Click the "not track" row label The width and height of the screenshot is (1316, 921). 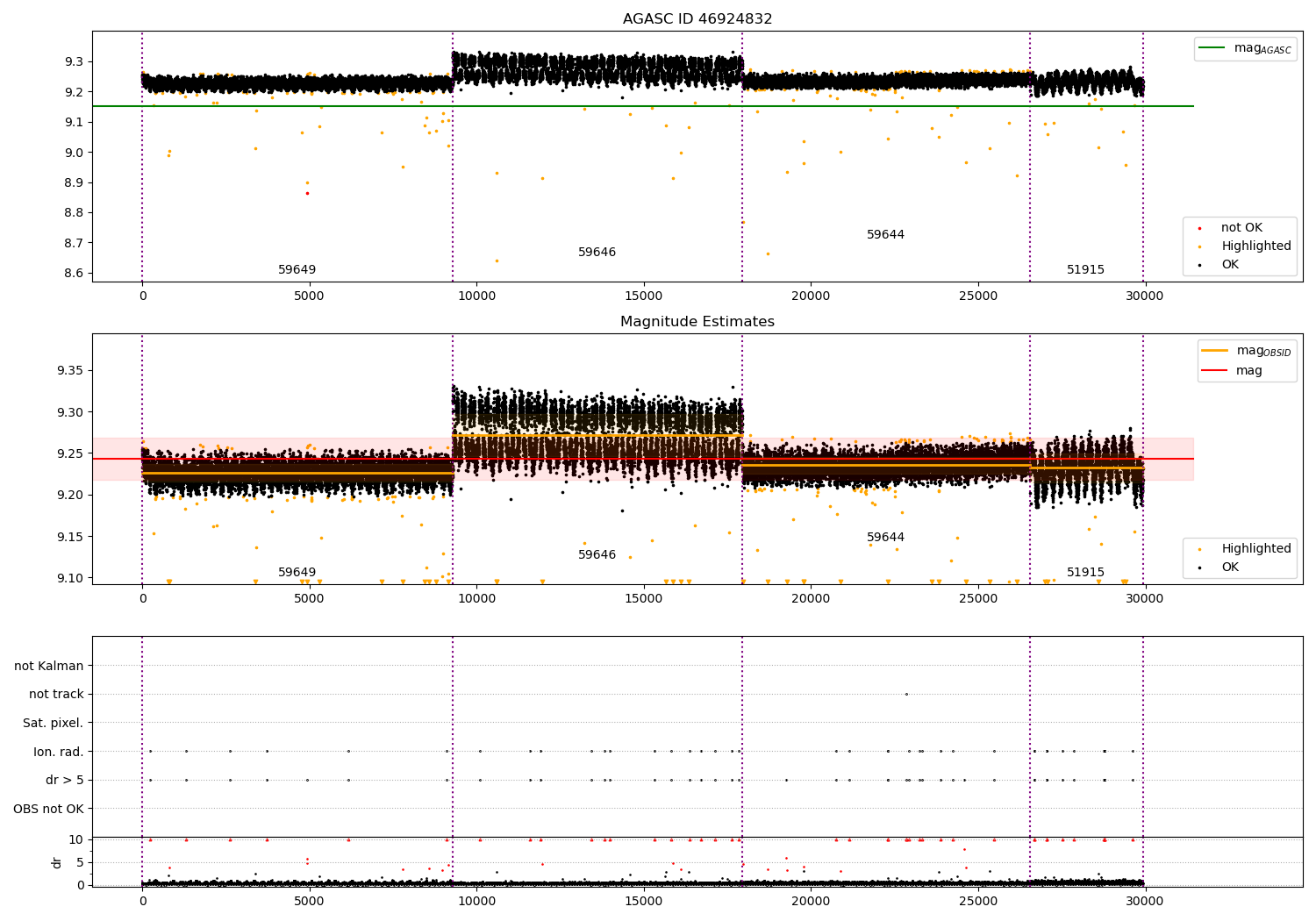(x=56, y=695)
